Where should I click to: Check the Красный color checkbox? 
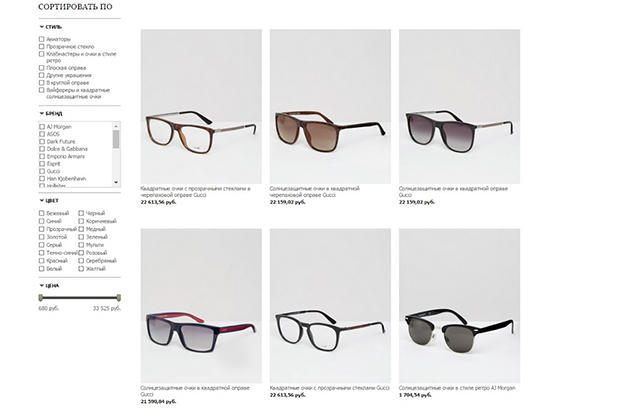tap(41, 261)
